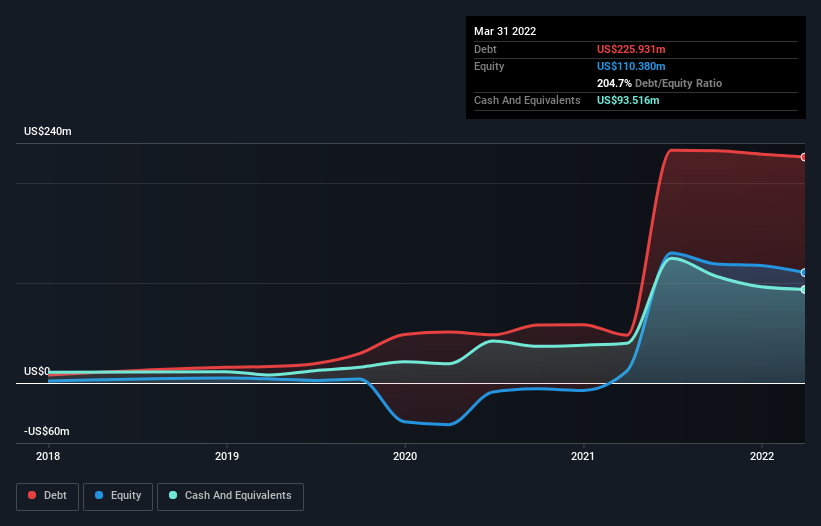Screen dimensions: 821x526
Task: Select the 2018 x-axis label
Action: pos(48,456)
